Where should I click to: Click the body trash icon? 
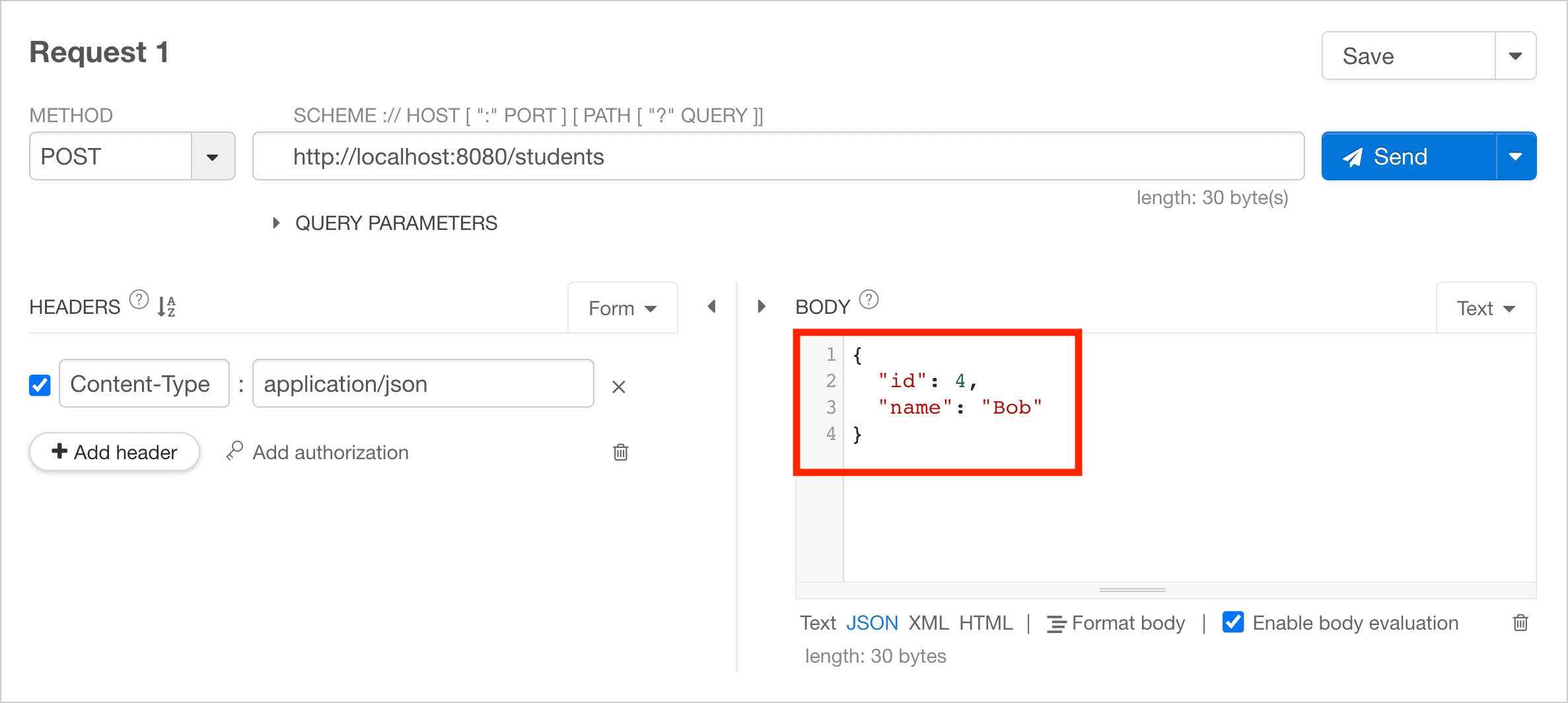1520,622
